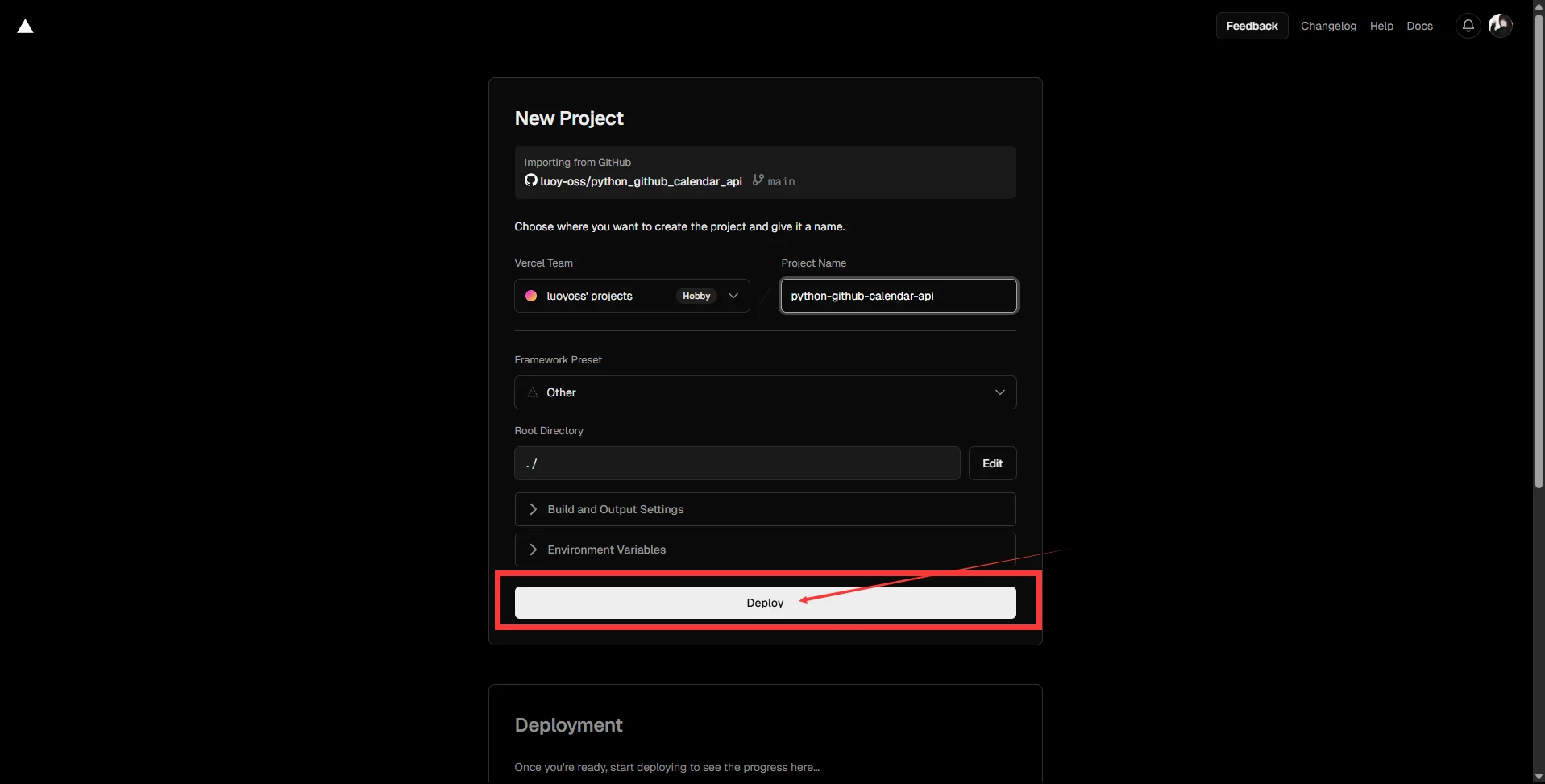Click Edit next to Root Directory
Screen dimensions: 1545x784
(992, 463)
